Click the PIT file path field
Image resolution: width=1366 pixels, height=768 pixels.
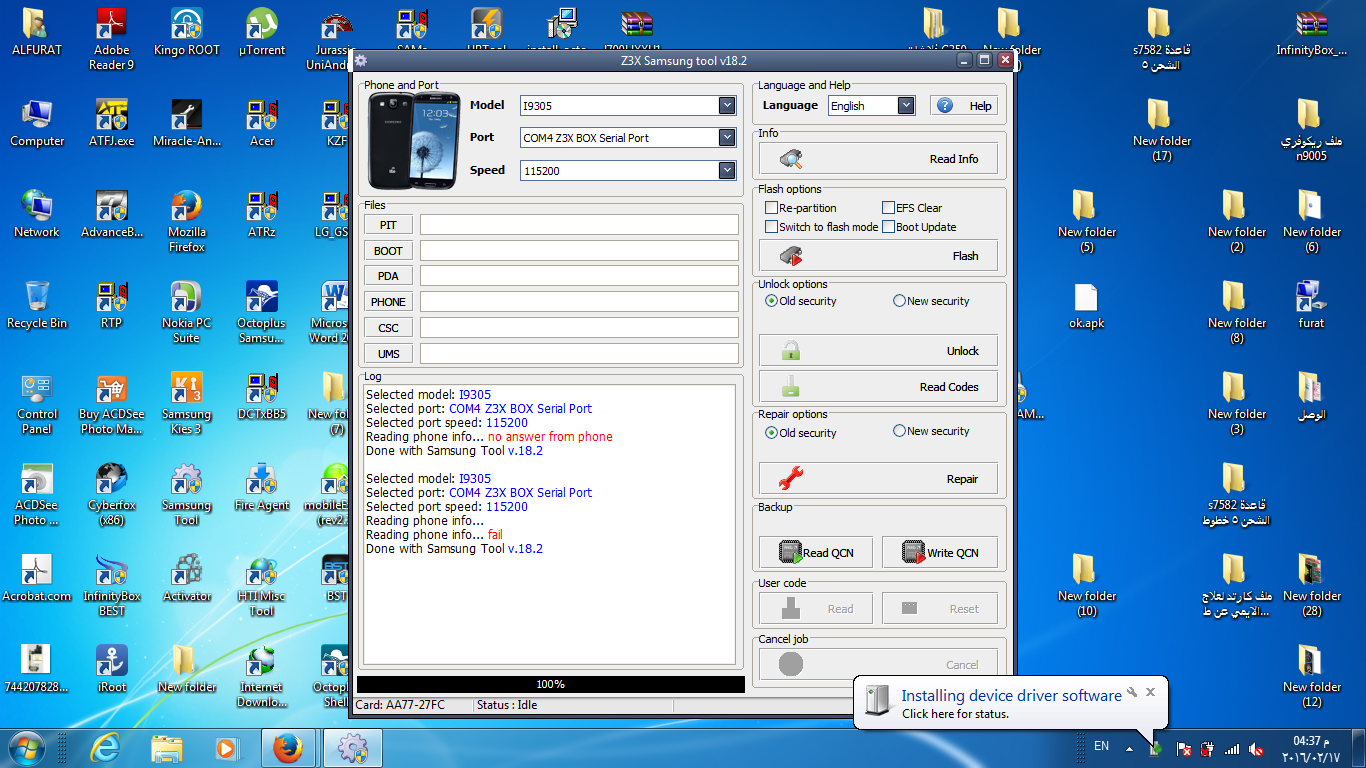coord(579,225)
